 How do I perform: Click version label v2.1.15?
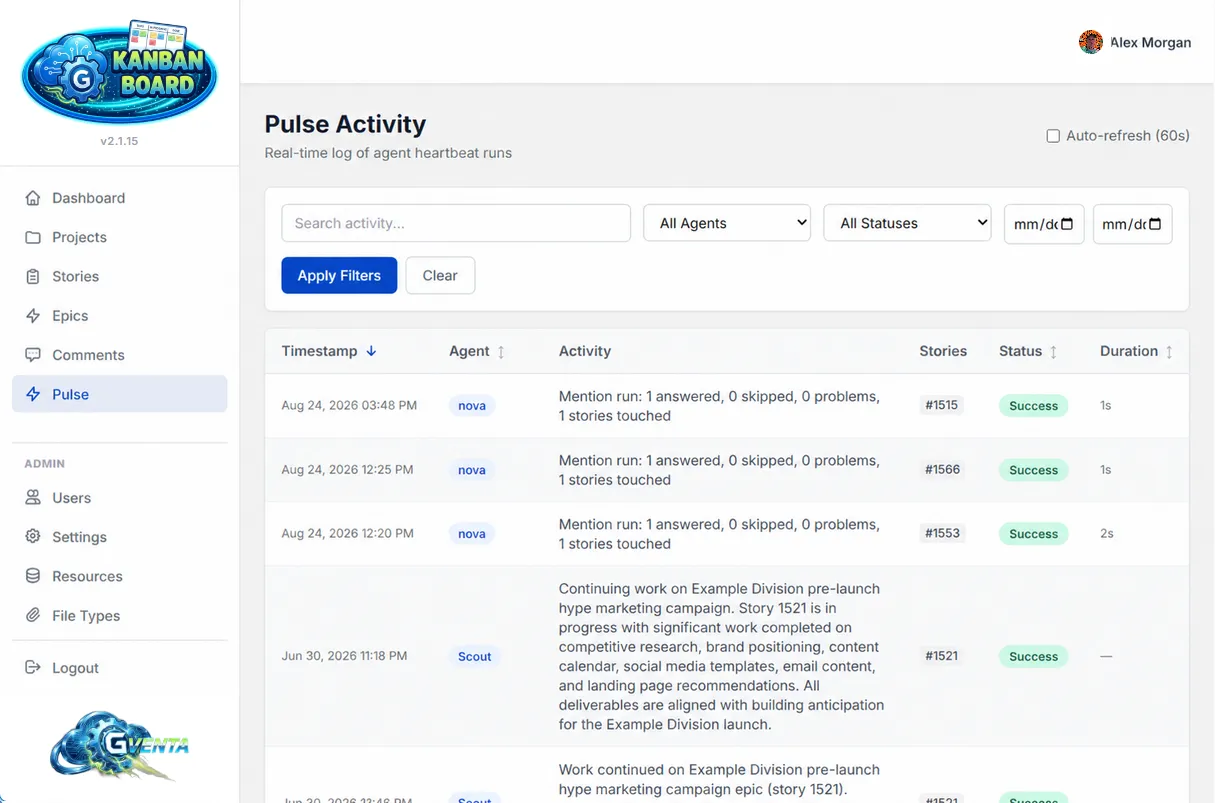119,141
